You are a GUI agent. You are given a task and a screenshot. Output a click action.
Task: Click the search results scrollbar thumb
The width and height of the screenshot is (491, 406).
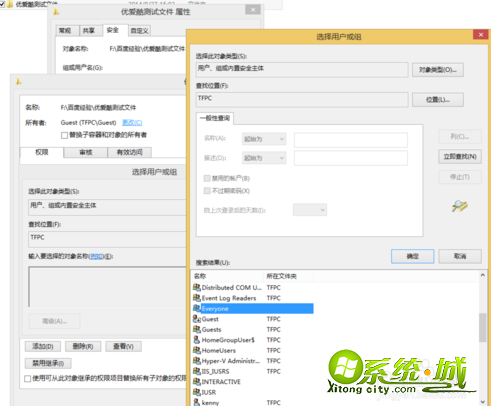pyautogui.click(x=482, y=327)
